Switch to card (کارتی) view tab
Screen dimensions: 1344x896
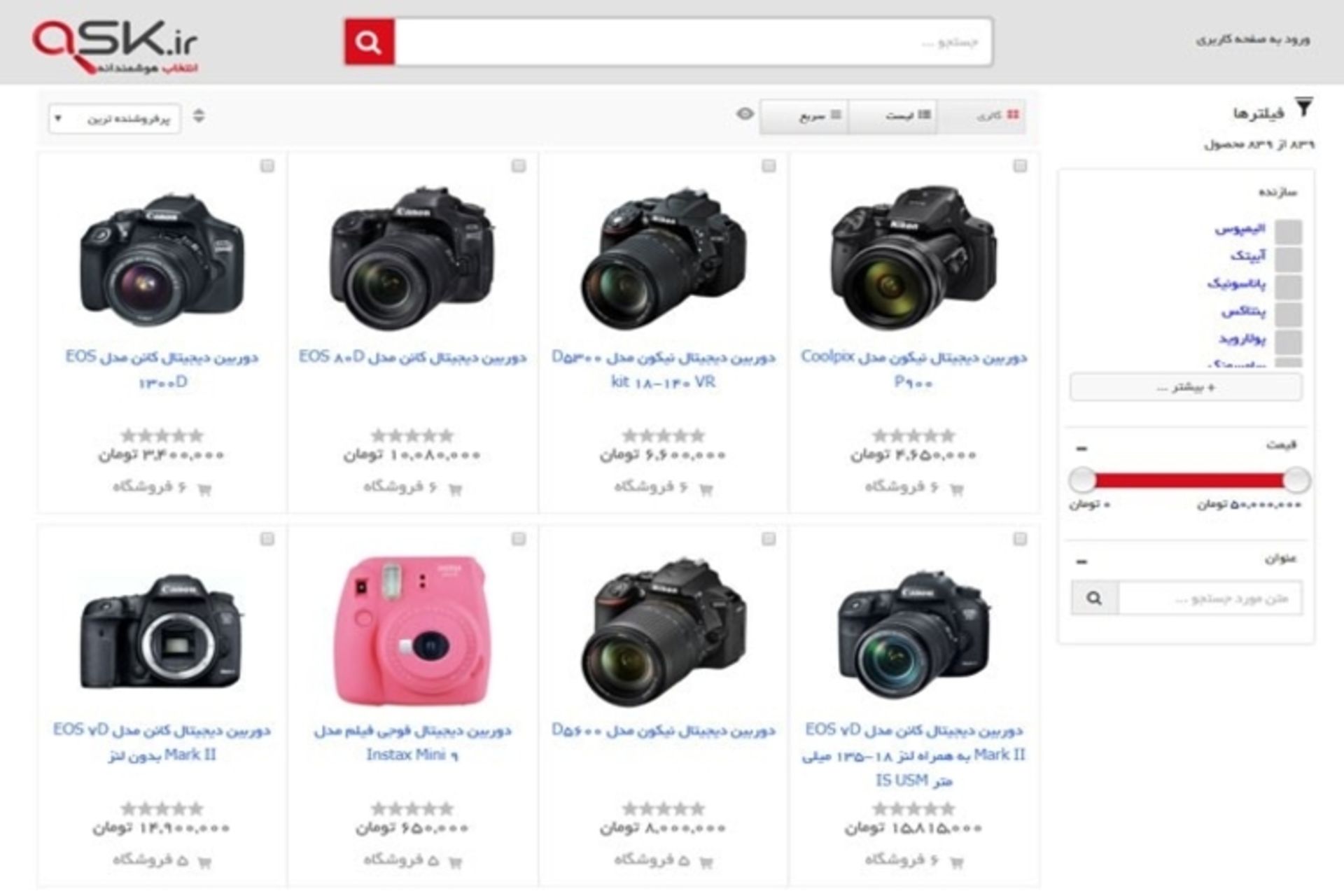pos(981,115)
